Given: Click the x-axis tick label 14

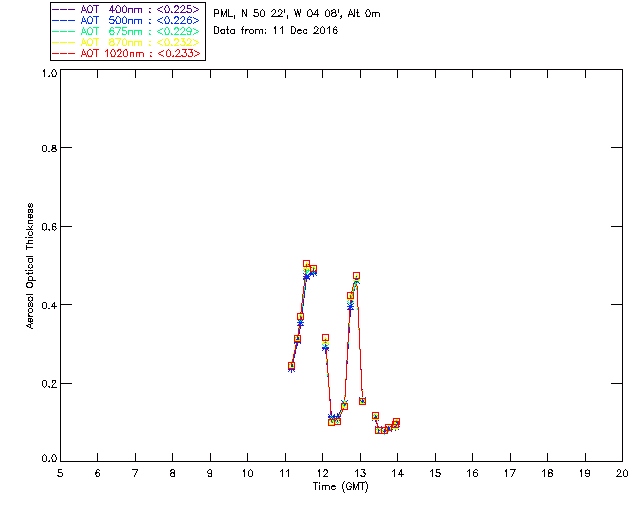Looking at the screenshot, I should [398, 473].
